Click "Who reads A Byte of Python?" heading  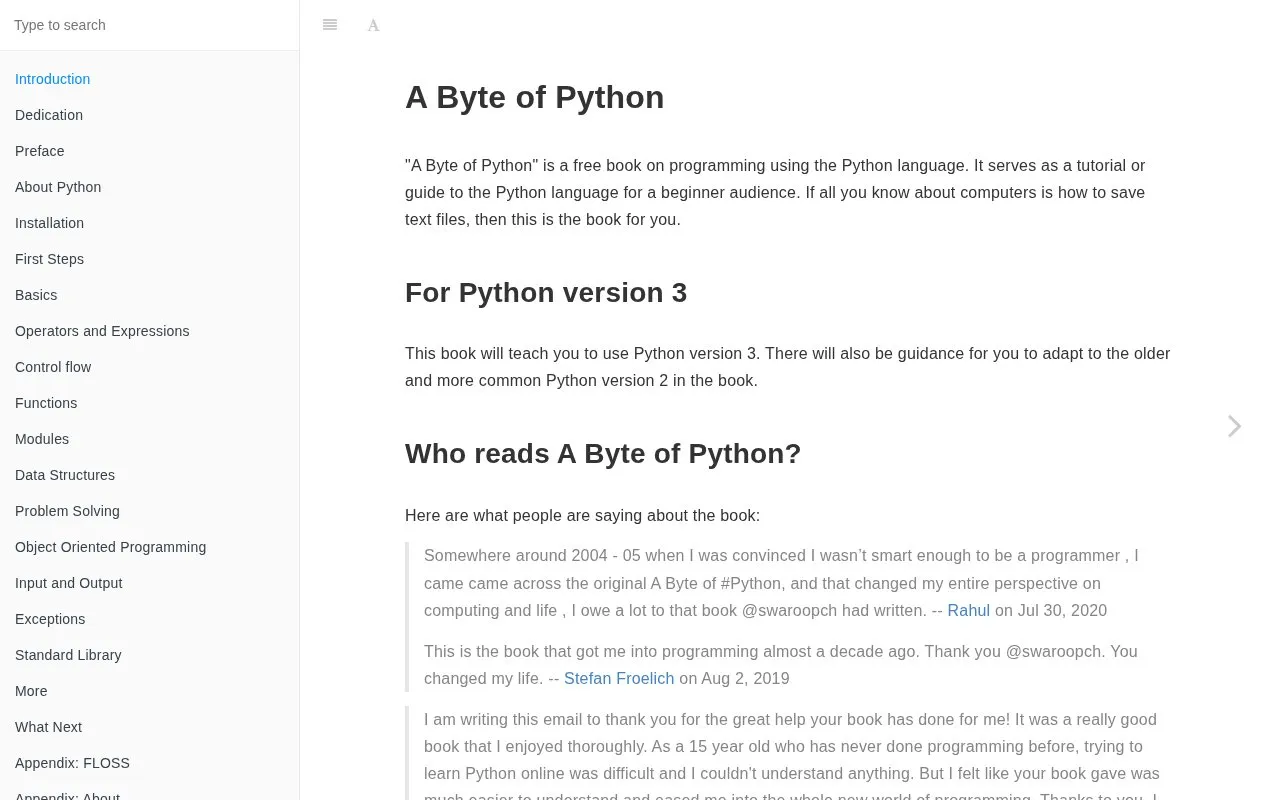click(x=603, y=453)
